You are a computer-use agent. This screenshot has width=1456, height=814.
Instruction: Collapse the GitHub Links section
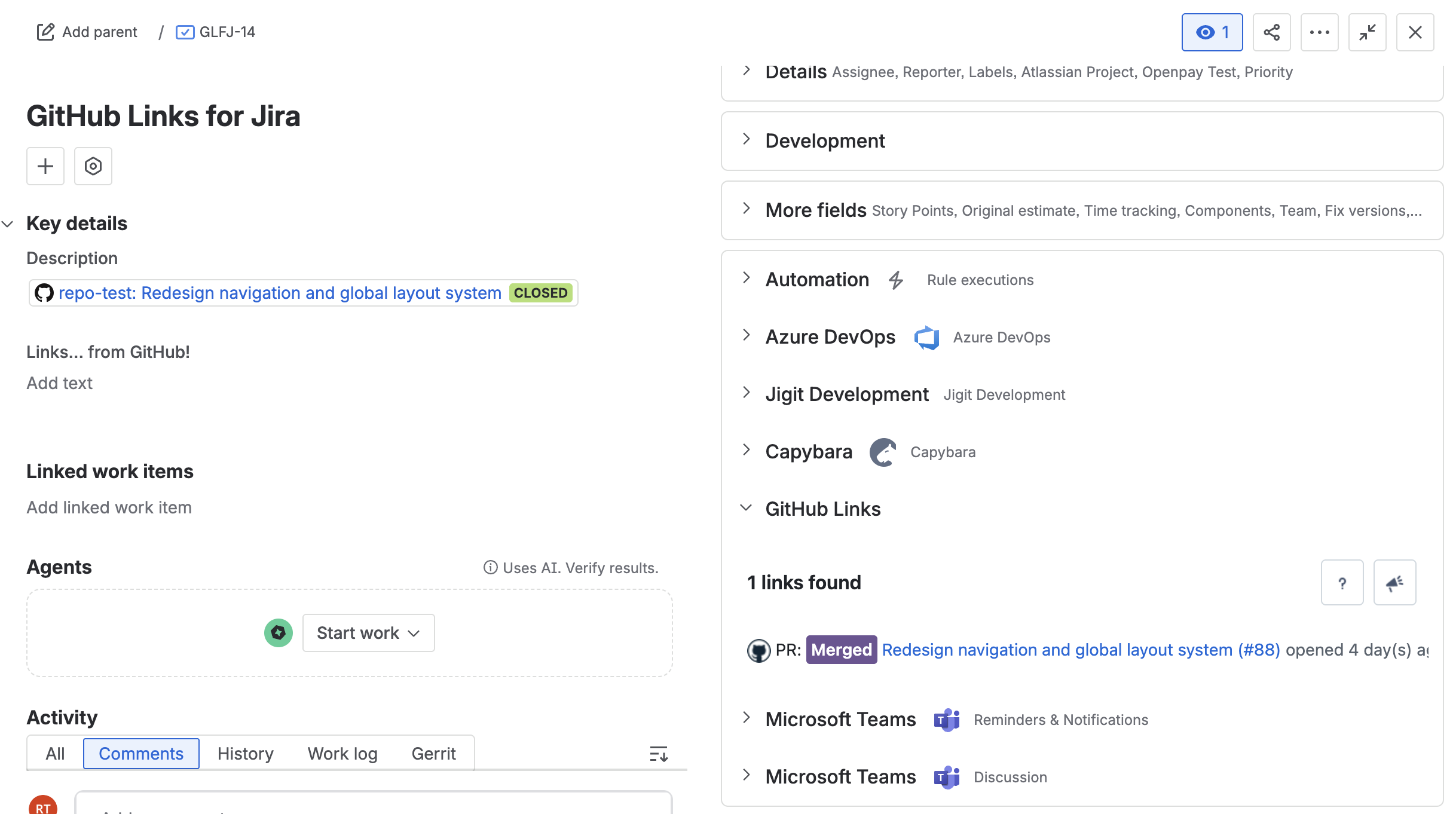coord(746,509)
